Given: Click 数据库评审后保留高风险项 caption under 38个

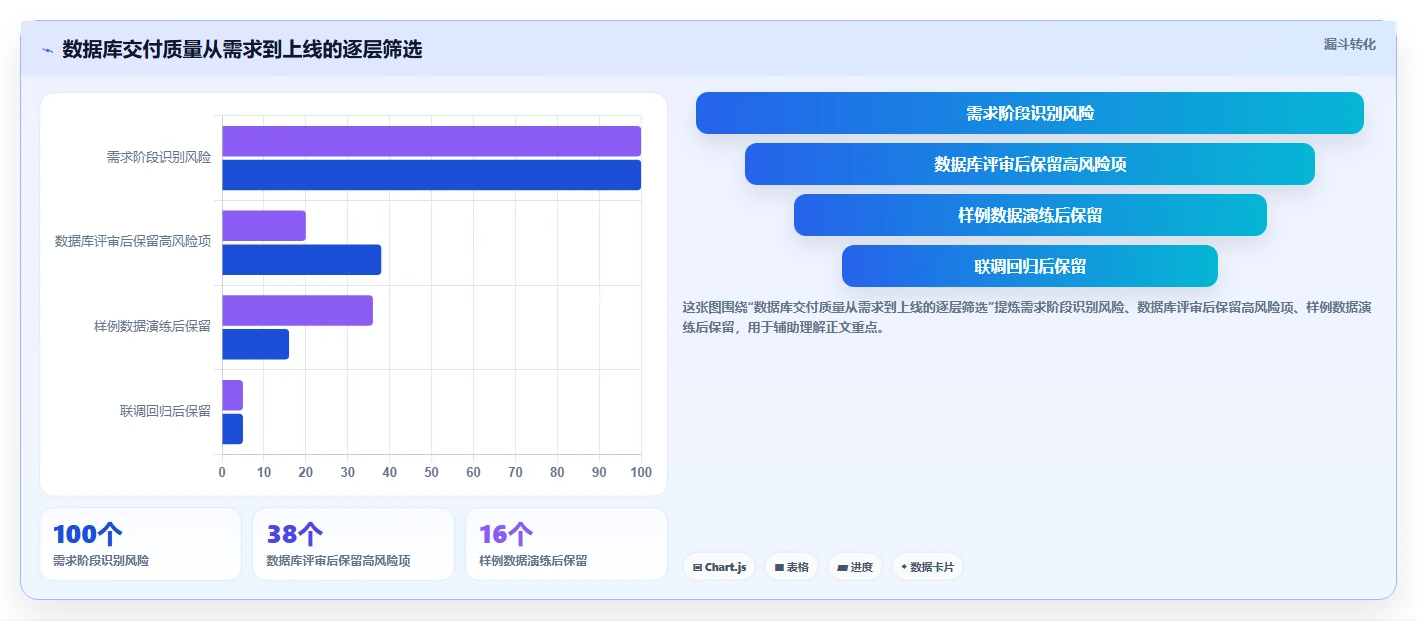Looking at the screenshot, I should tap(338, 561).
